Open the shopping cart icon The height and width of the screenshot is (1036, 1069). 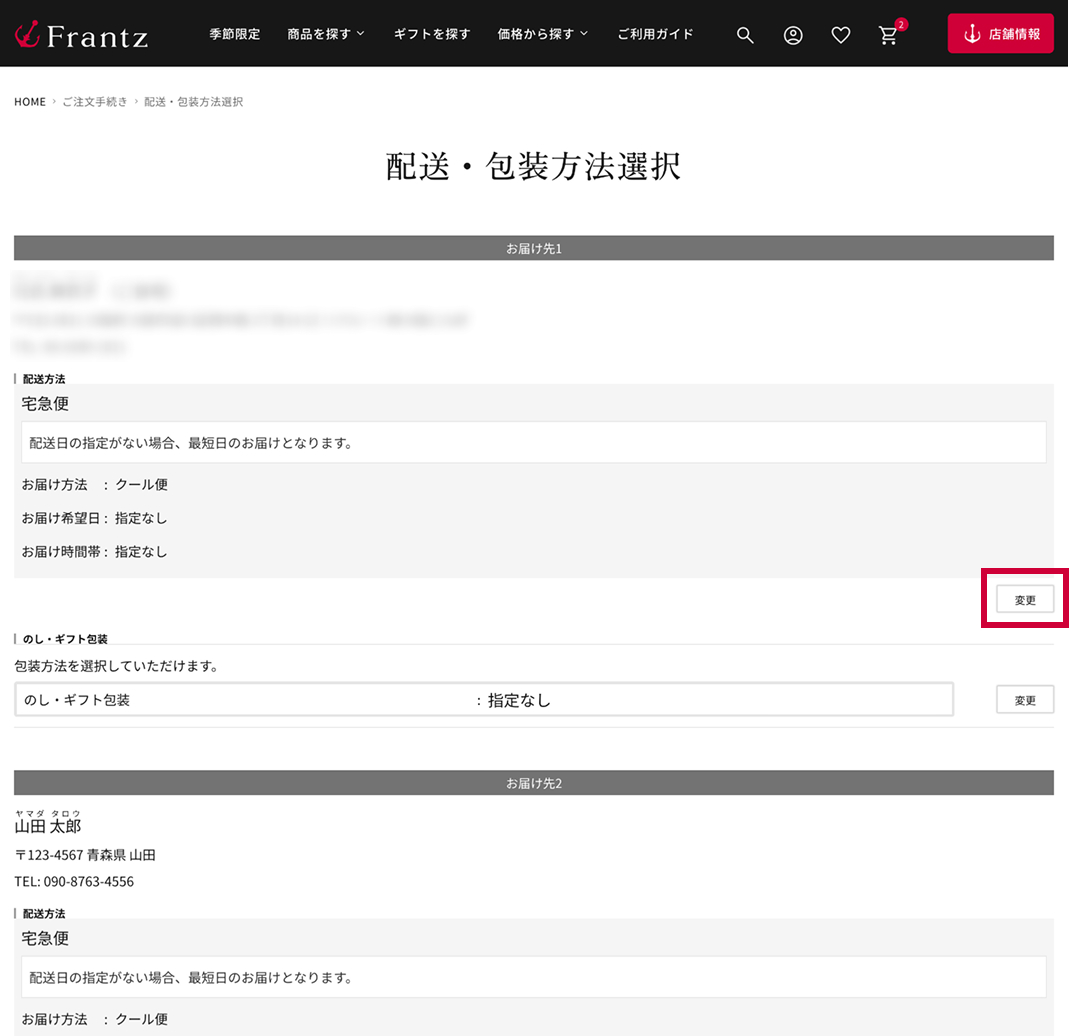pyautogui.click(x=888, y=36)
